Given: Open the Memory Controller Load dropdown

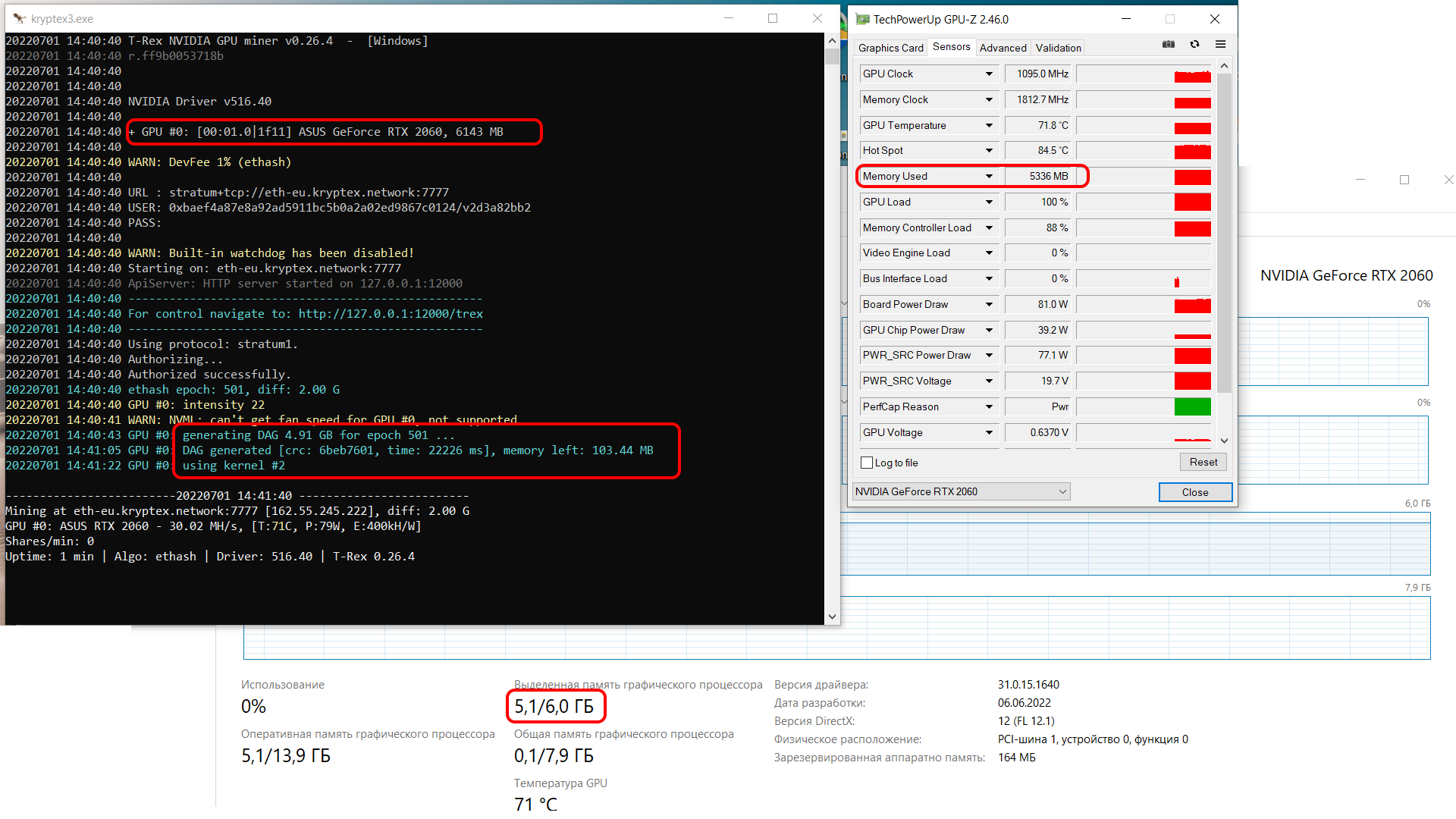Looking at the screenshot, I should click(989, 227).
